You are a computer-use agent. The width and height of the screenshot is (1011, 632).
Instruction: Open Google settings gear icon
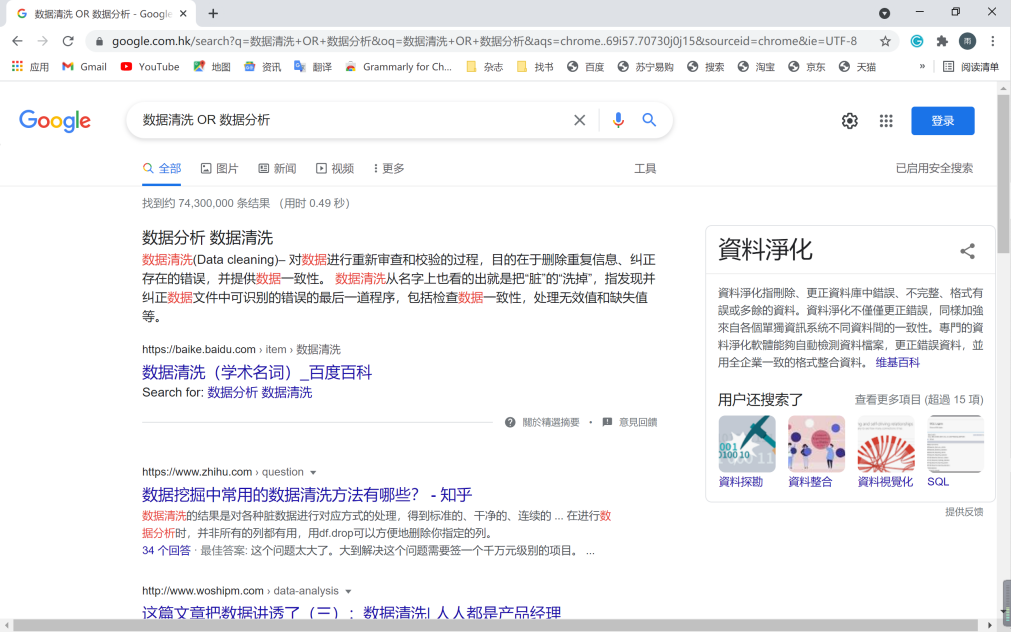850,121
